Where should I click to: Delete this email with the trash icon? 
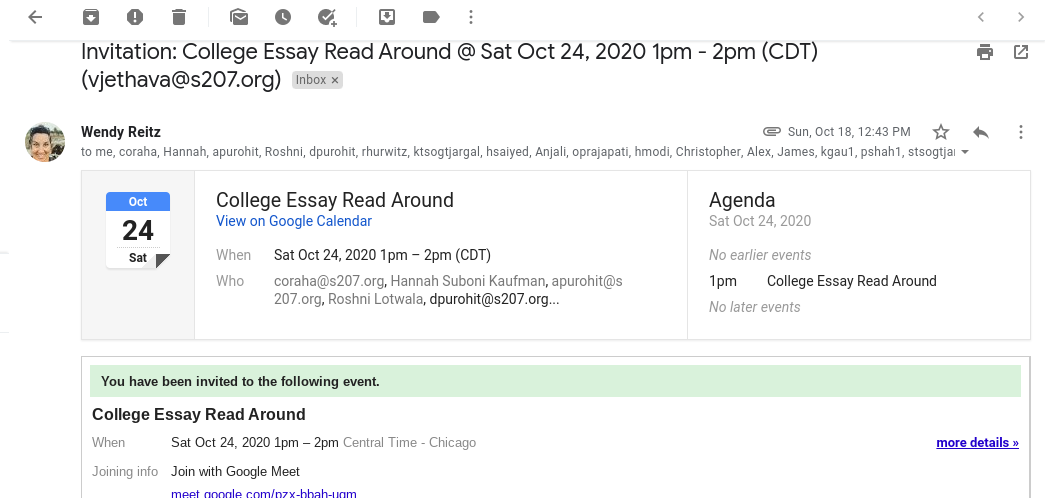179,17
